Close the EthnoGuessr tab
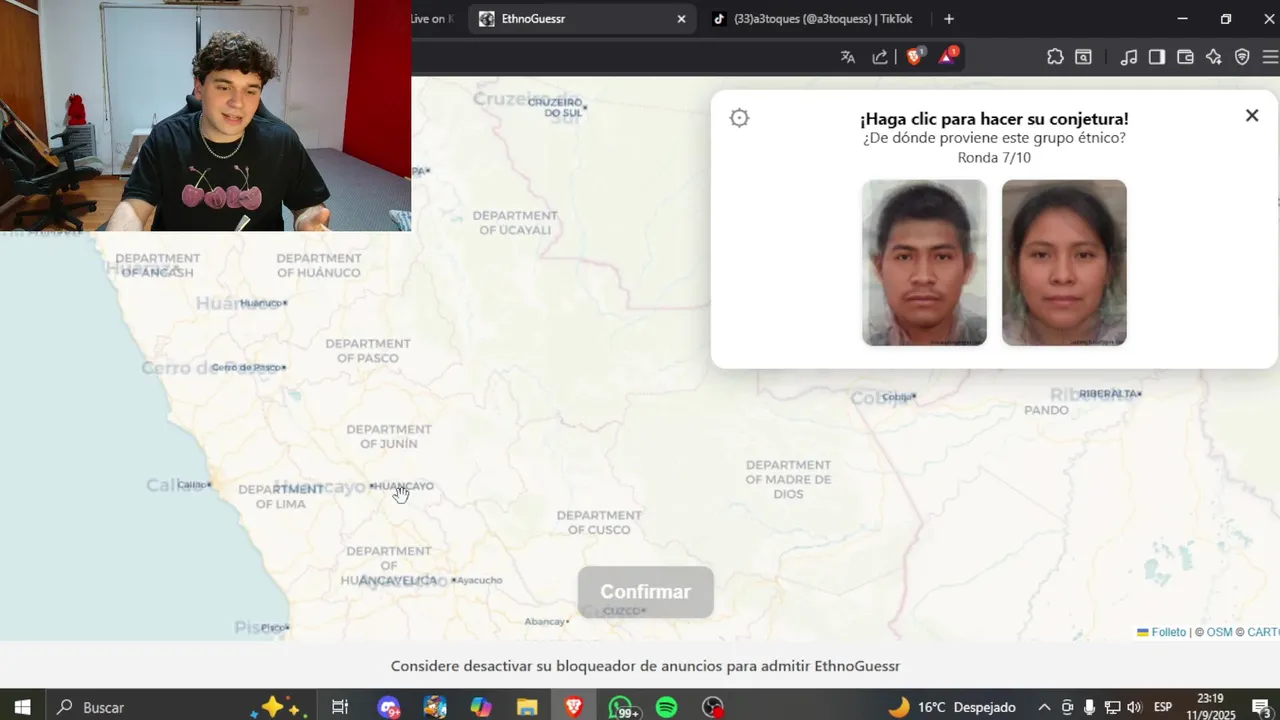 click(681, 19)
